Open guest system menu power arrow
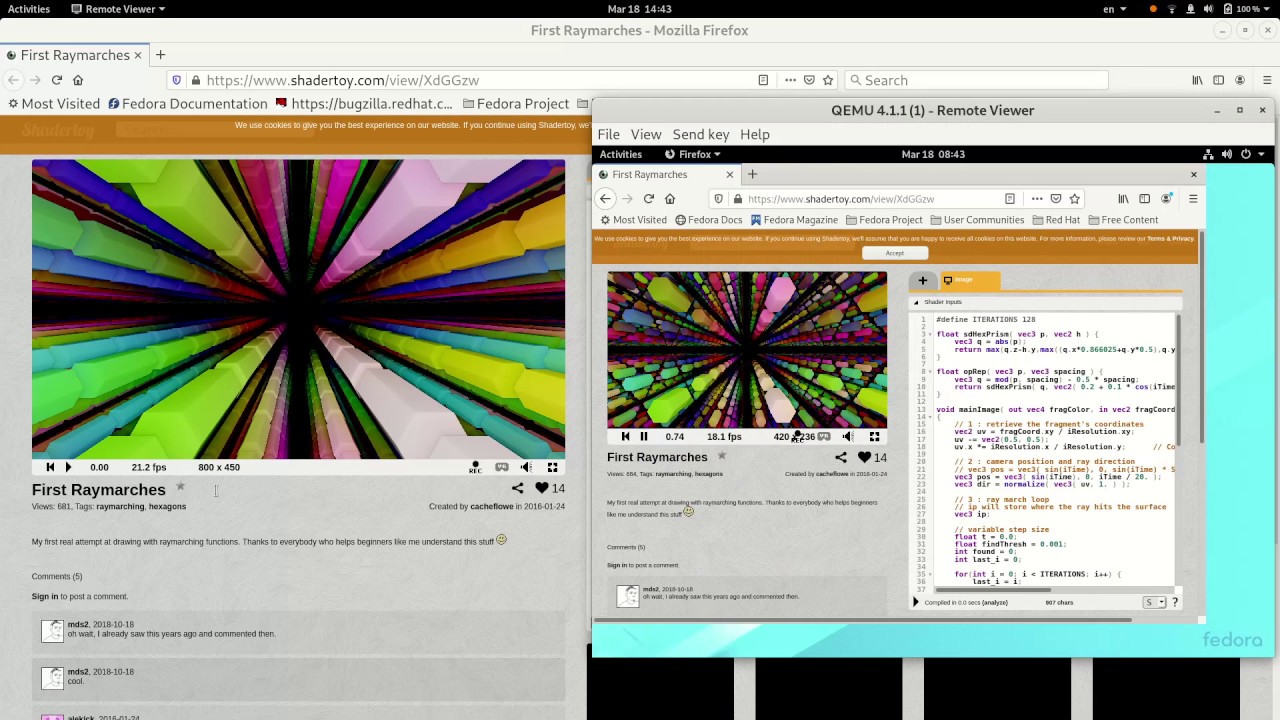This screenshot has height=720, width=1280. pos(1261,154)
